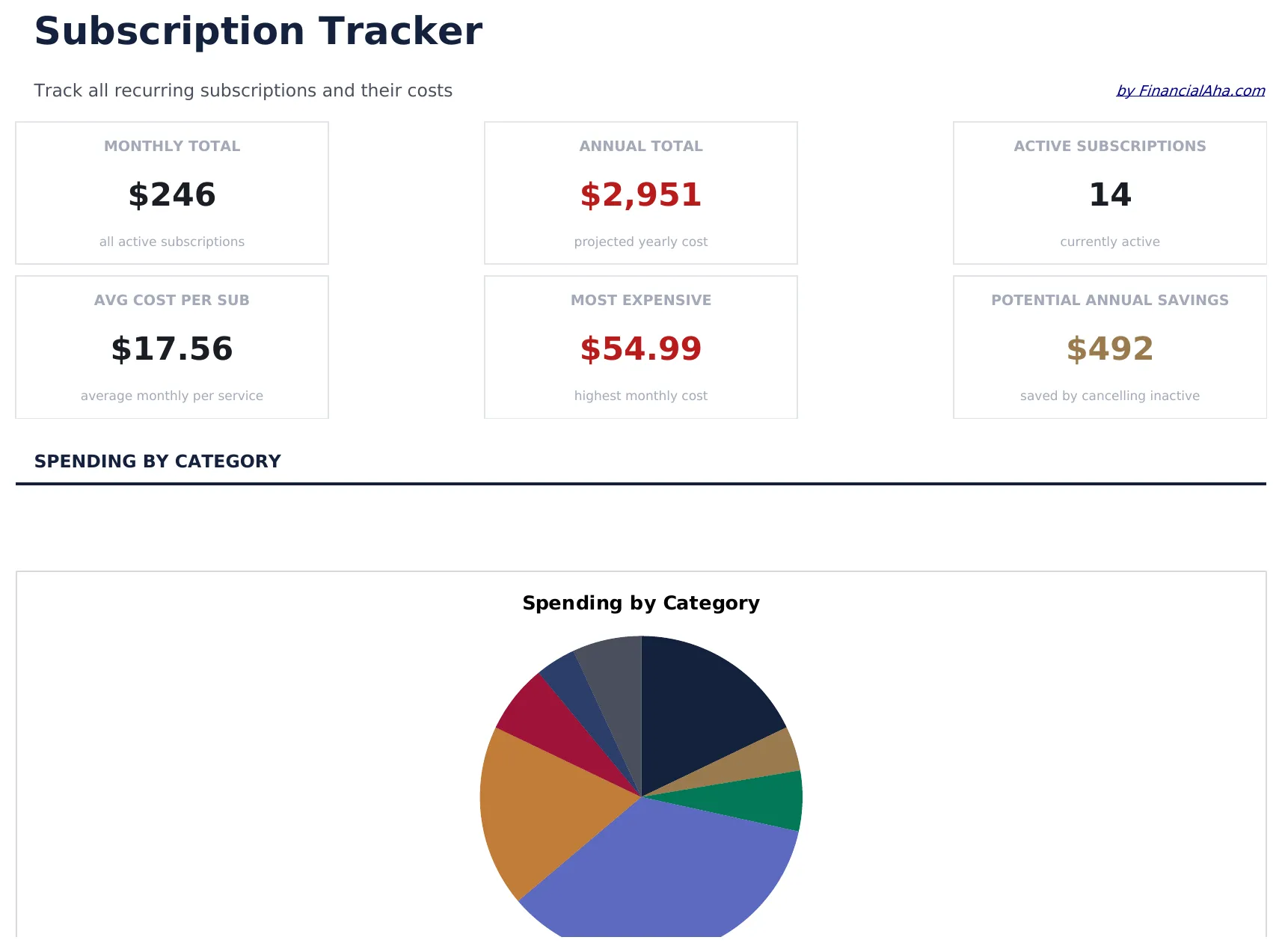Click the subtitle about recurring subscriptions
This screenshot has height=952, width=1282.
coord(243,90)
